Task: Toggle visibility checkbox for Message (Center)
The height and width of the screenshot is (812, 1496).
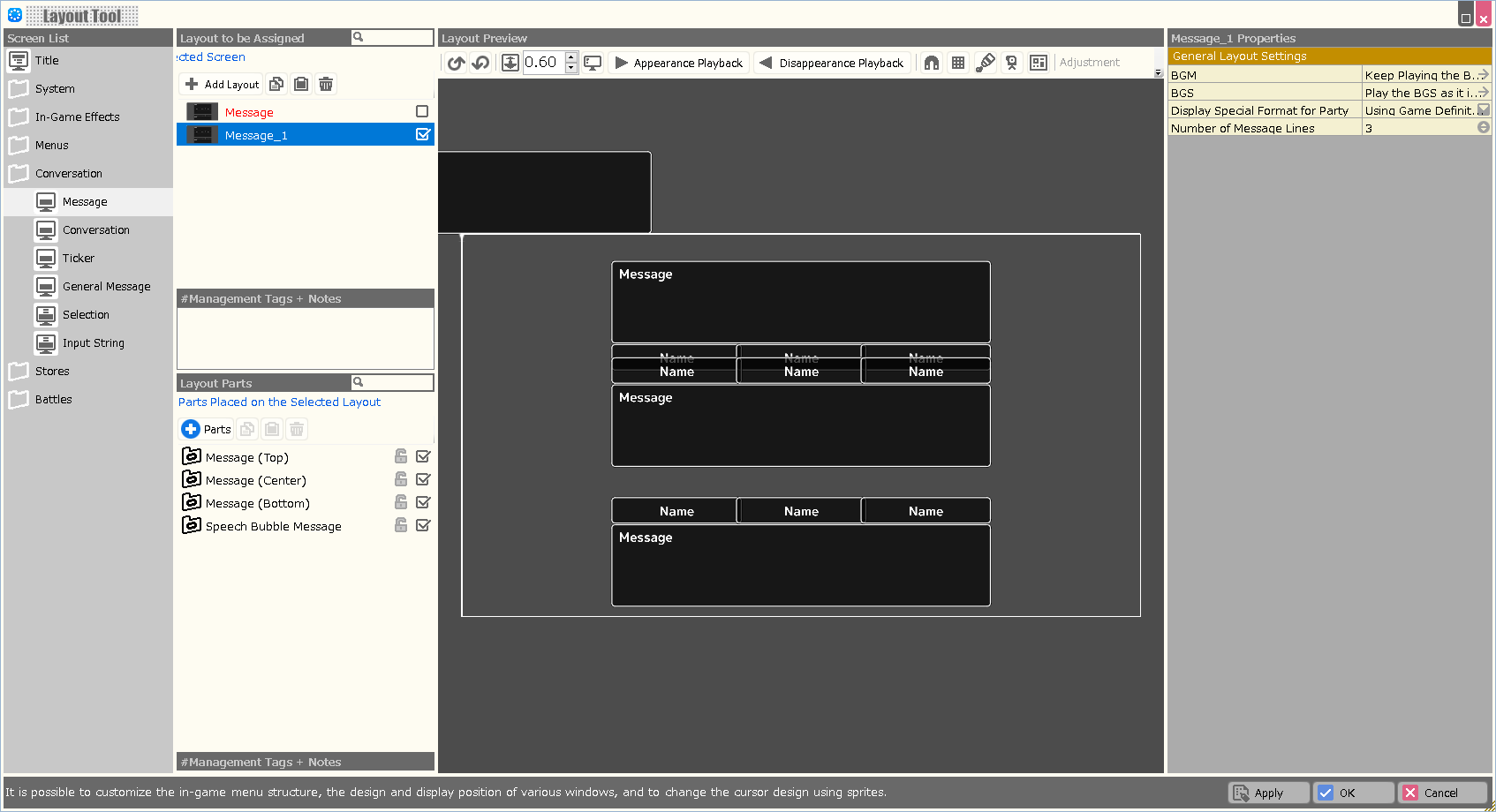Action: point(423,479)
